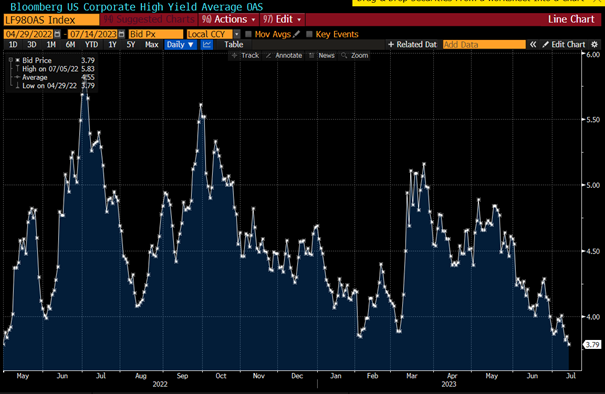Open the start date calendar picker icon
This screenshot has height=394, width=605.
click(x=57, y=34)
